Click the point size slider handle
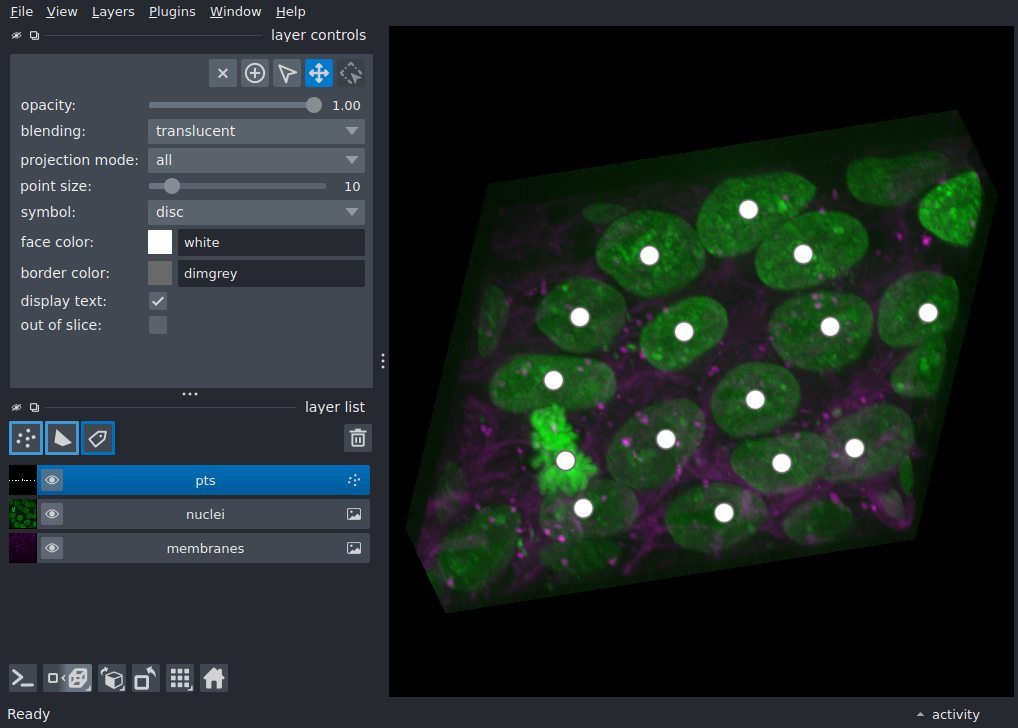Screen dimensions: 1018x728 pyautogui.click(x=171, y=186)
